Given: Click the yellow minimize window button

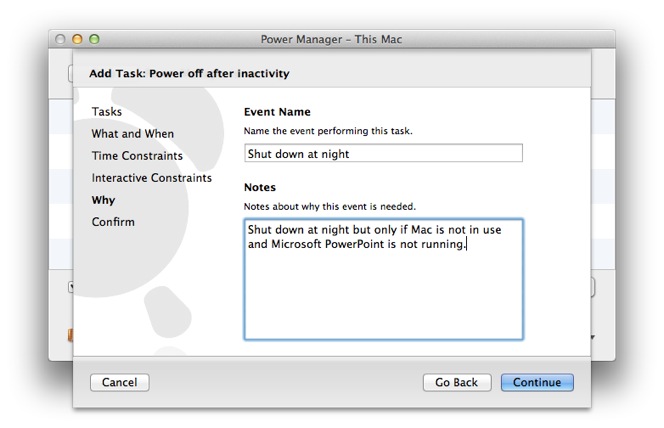Looking at the screenshot, I should pos(77,39).
